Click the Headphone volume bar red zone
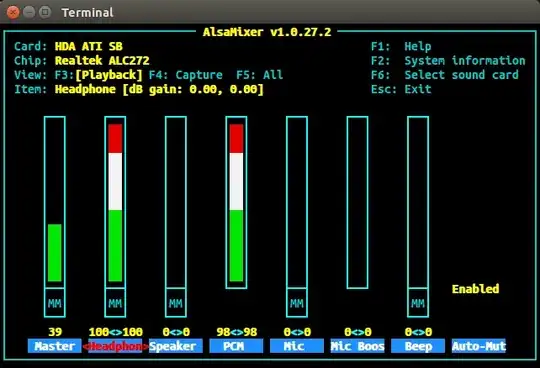This screenshot has width=540, height=368. pos(115,138)
